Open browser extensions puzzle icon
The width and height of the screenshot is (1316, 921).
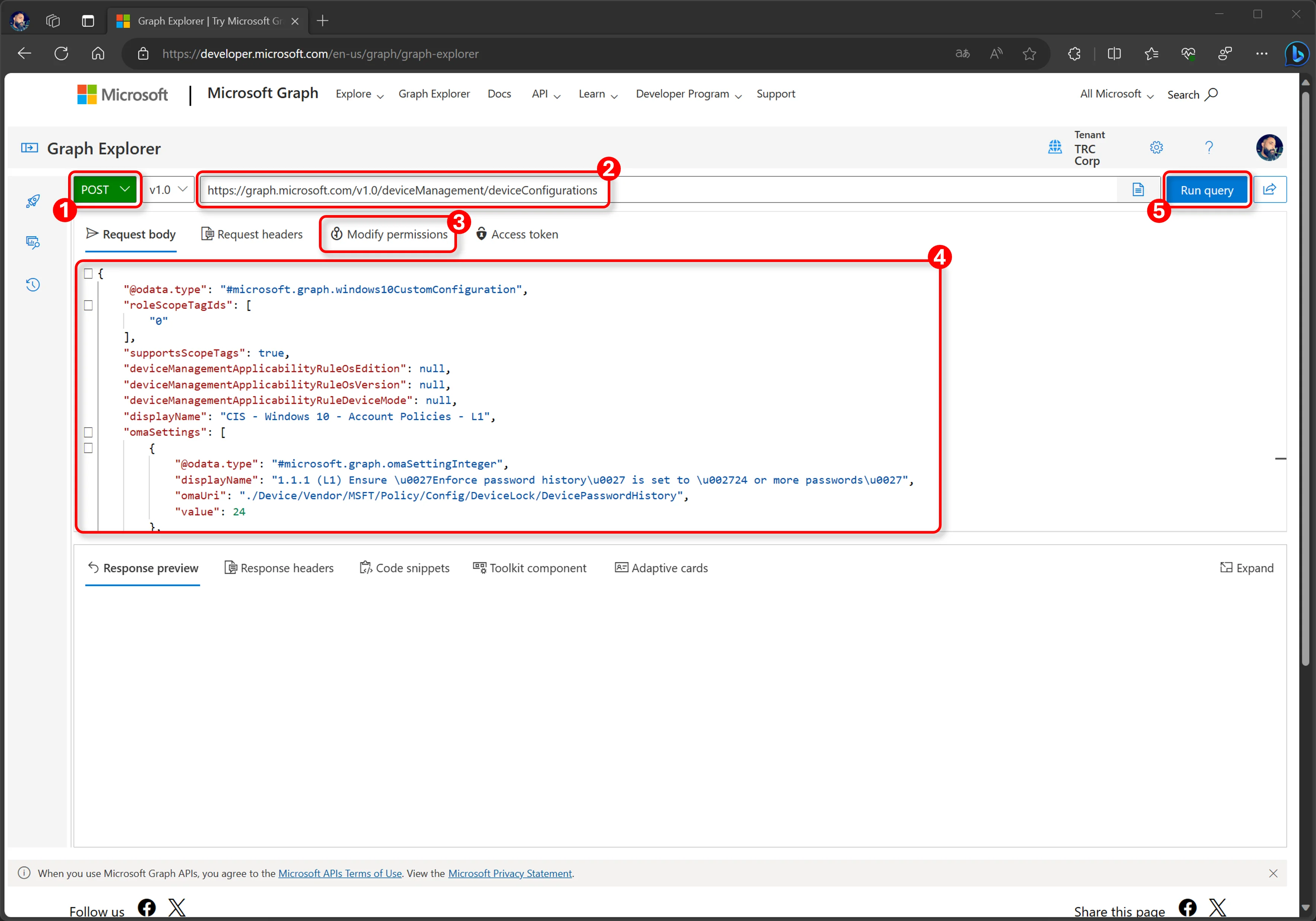pyautogui.click(x=1074, y=53)
